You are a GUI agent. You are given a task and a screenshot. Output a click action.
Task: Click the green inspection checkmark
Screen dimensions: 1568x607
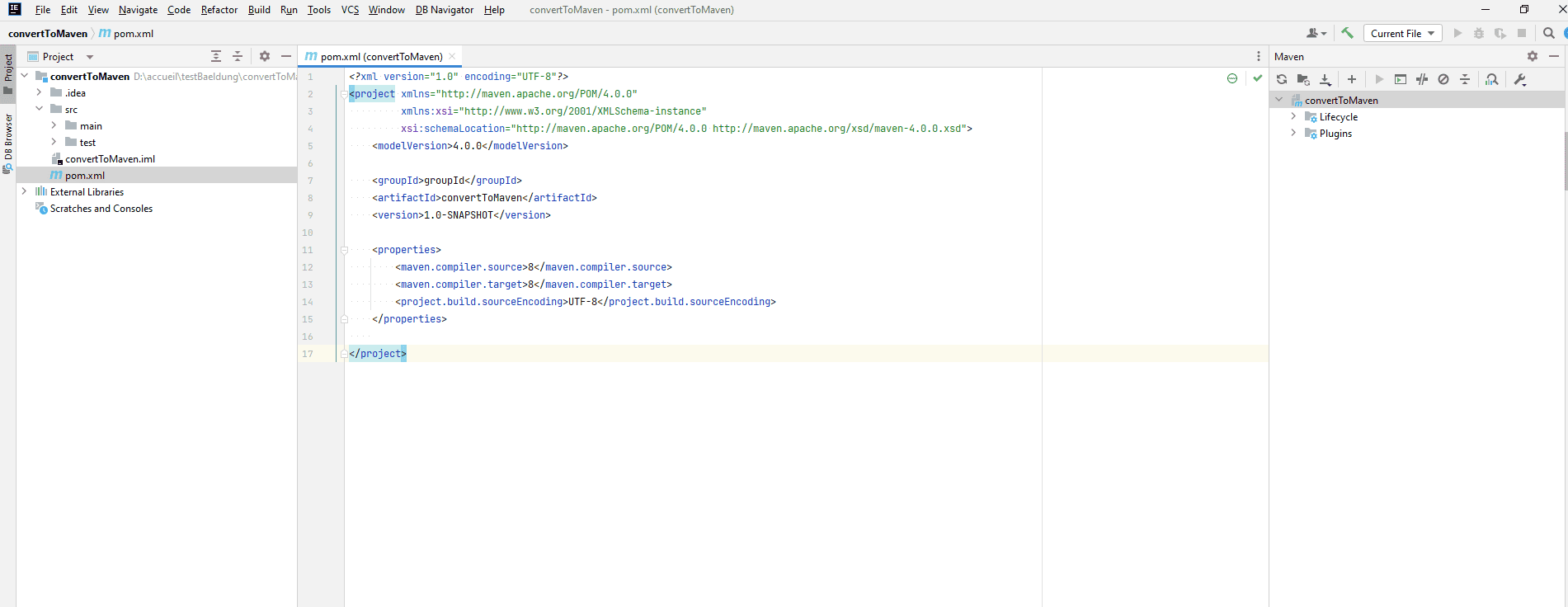point(1257,78)
